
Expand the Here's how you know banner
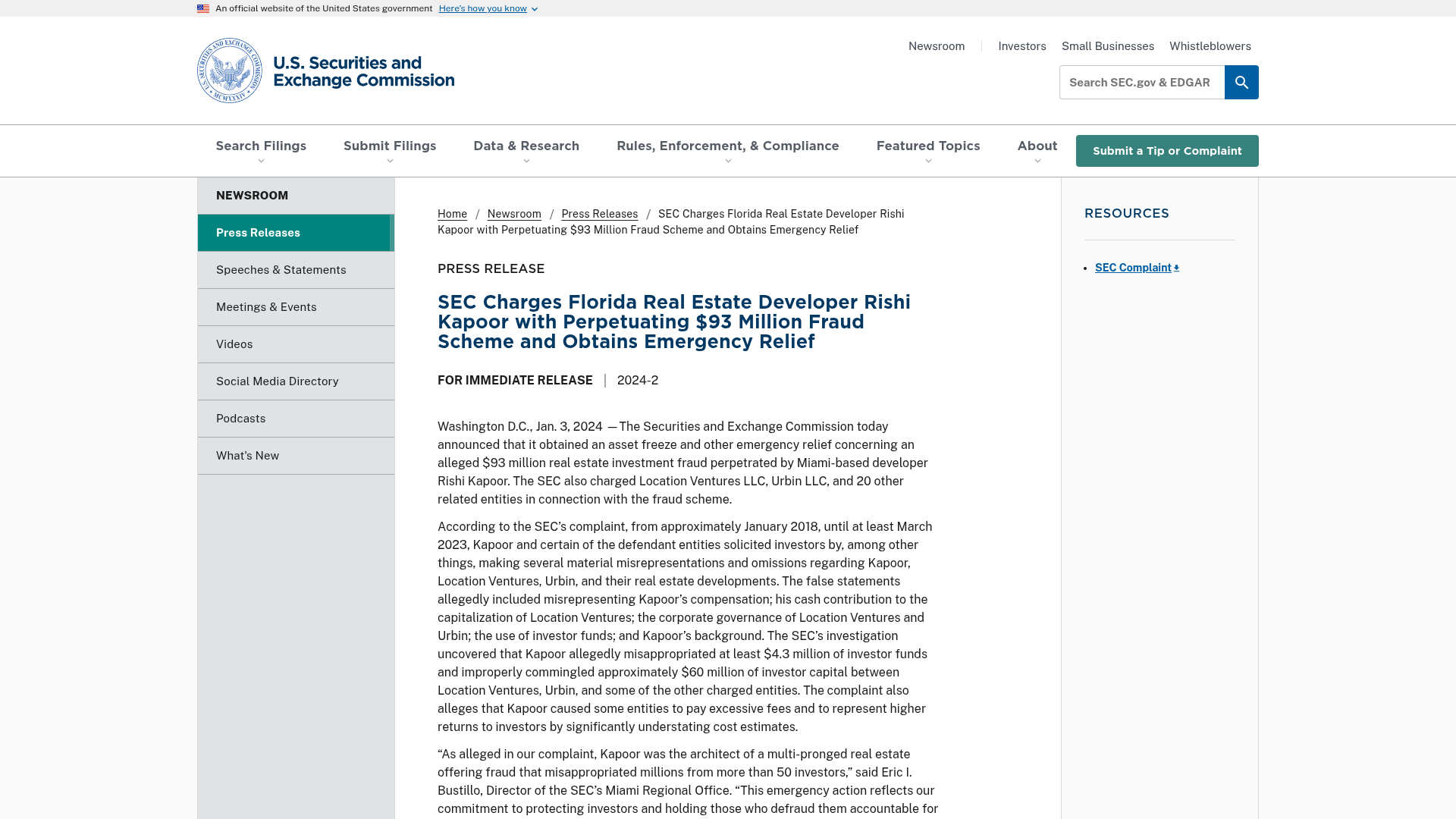(x=488, y=8)
